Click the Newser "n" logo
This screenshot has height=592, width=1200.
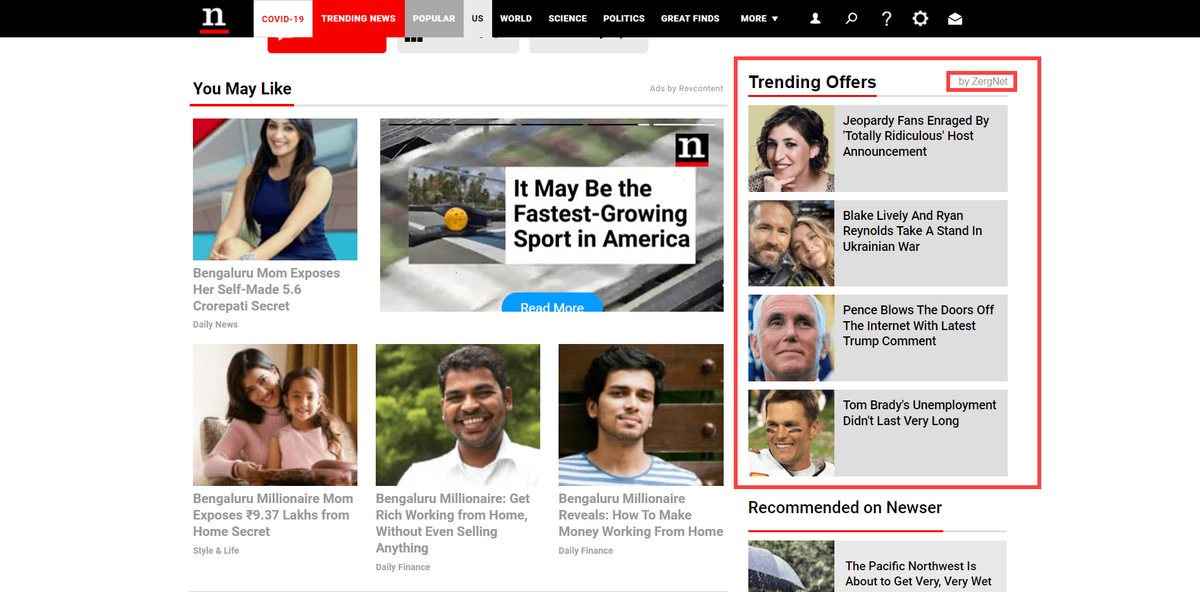click(215, 17)
